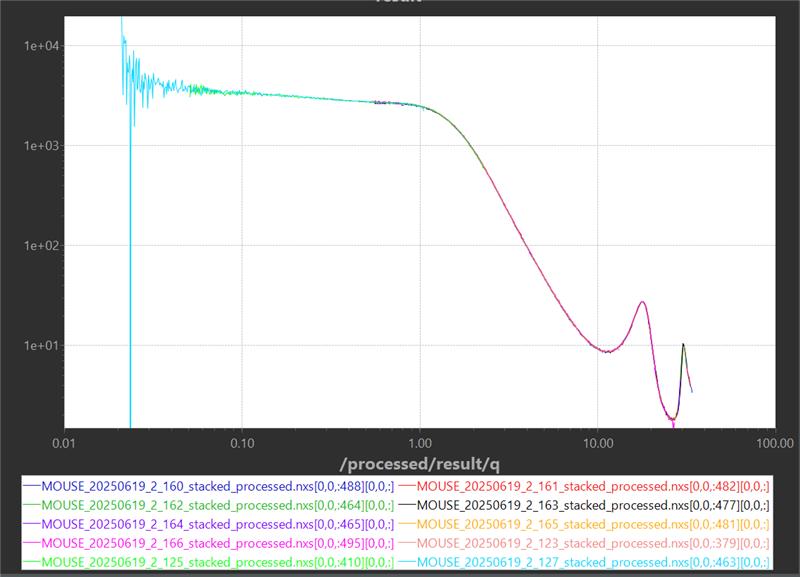The image size is (800, 577).
Task: Click the /processed/result/q x-axis title
Action: pos(416,463)
